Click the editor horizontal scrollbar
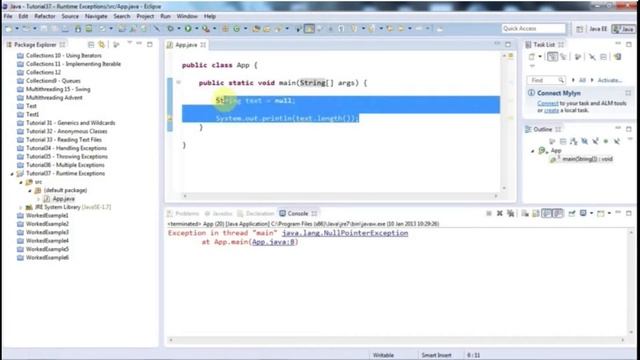The image size is (640, 360). tap(340, 196)
